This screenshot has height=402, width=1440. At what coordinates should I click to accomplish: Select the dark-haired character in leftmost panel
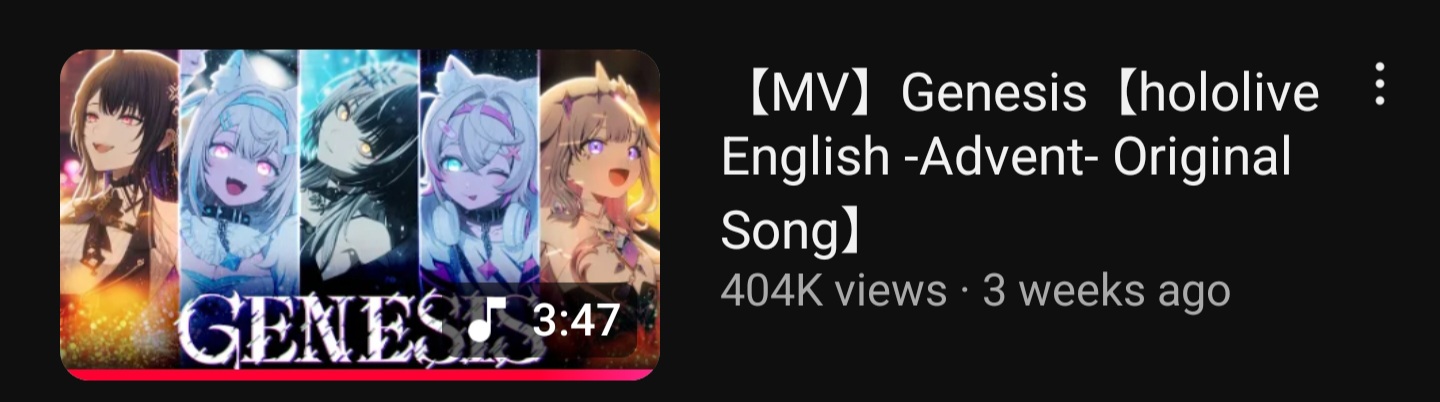[x=120, y=180]
